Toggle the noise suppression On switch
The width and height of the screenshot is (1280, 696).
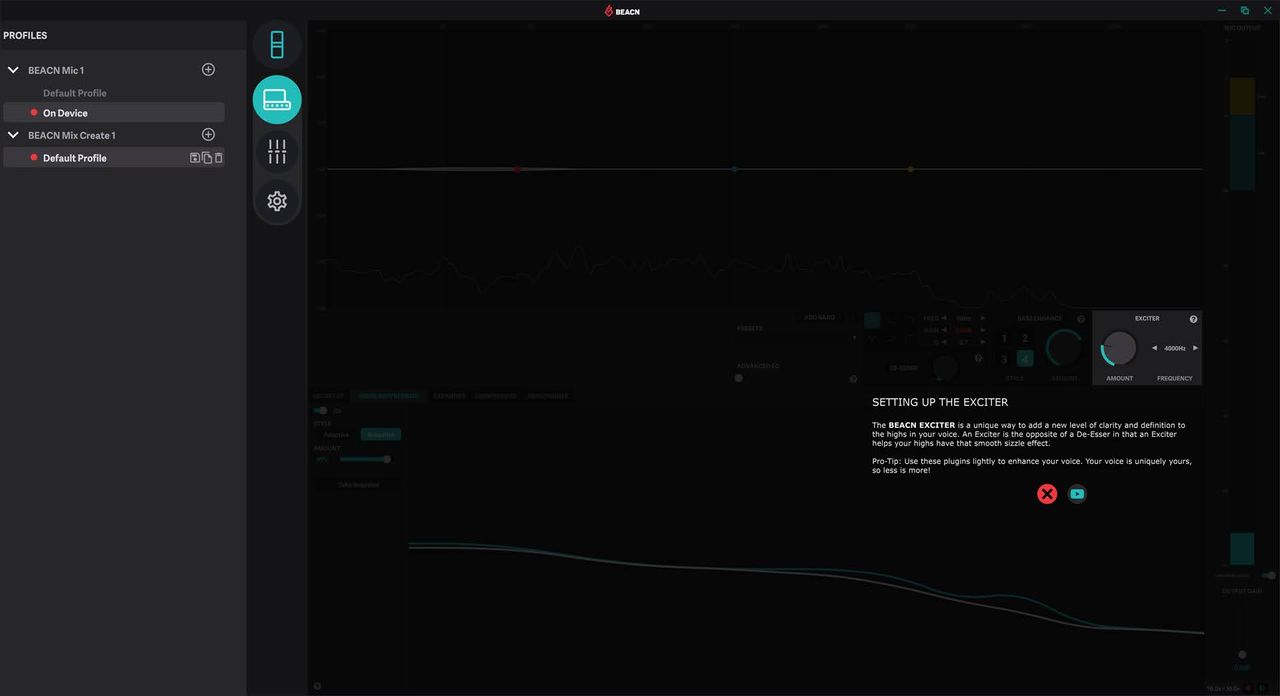[321, 411]
